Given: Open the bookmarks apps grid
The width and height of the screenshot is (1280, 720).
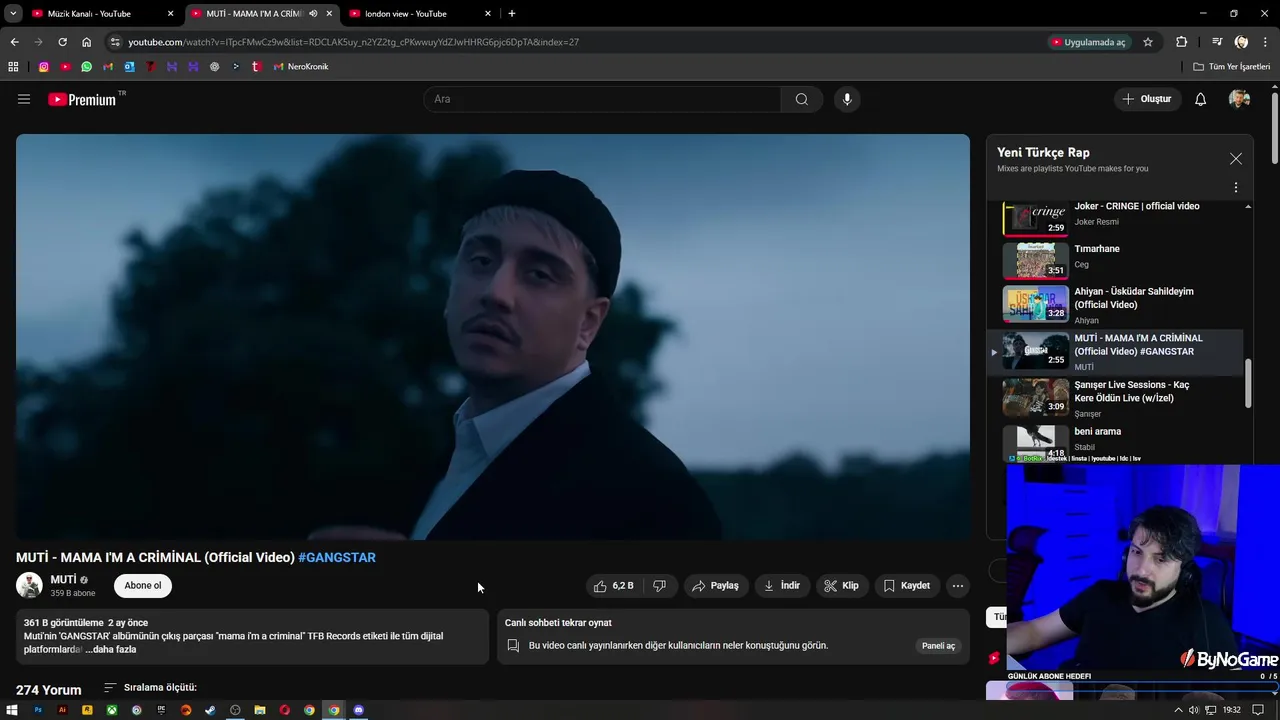Looking at the screenshot, I should pos(13,67).
